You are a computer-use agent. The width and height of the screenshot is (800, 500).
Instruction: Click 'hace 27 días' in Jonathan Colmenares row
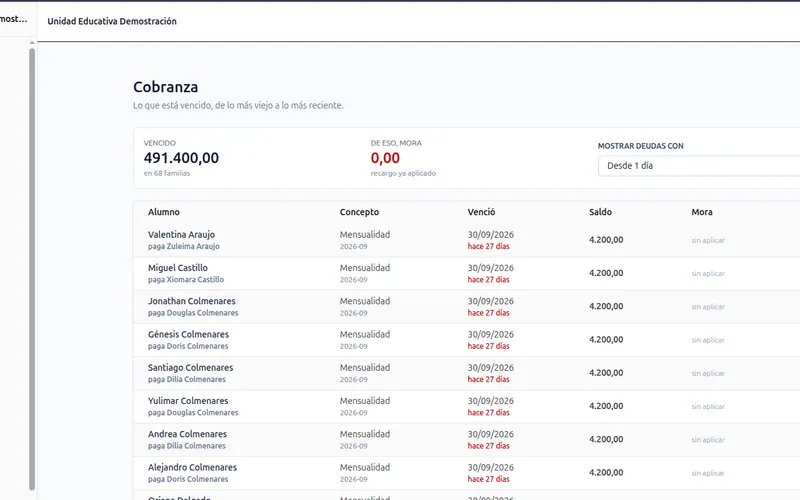[488, 313]
